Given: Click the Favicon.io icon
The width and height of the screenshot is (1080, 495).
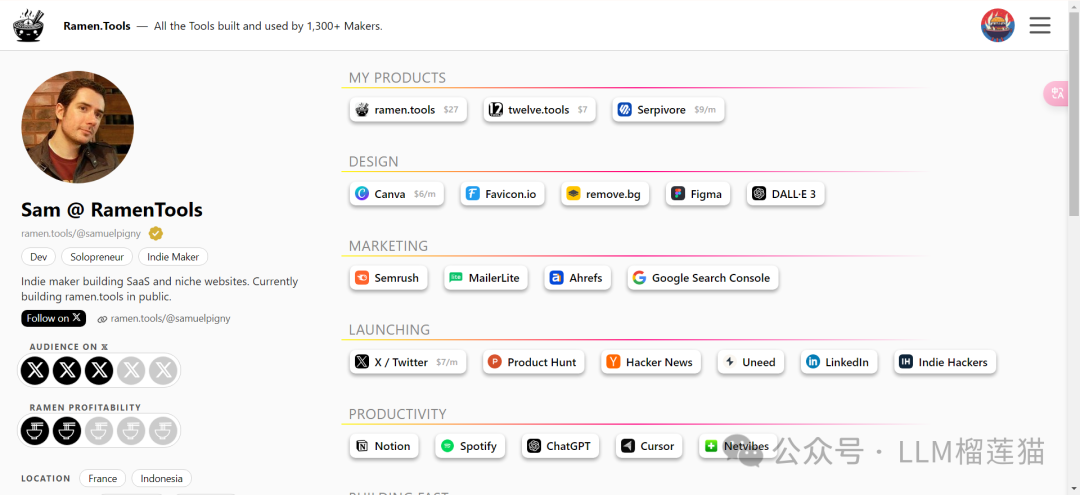Looking at the screenshot, I should pos(472,194).
